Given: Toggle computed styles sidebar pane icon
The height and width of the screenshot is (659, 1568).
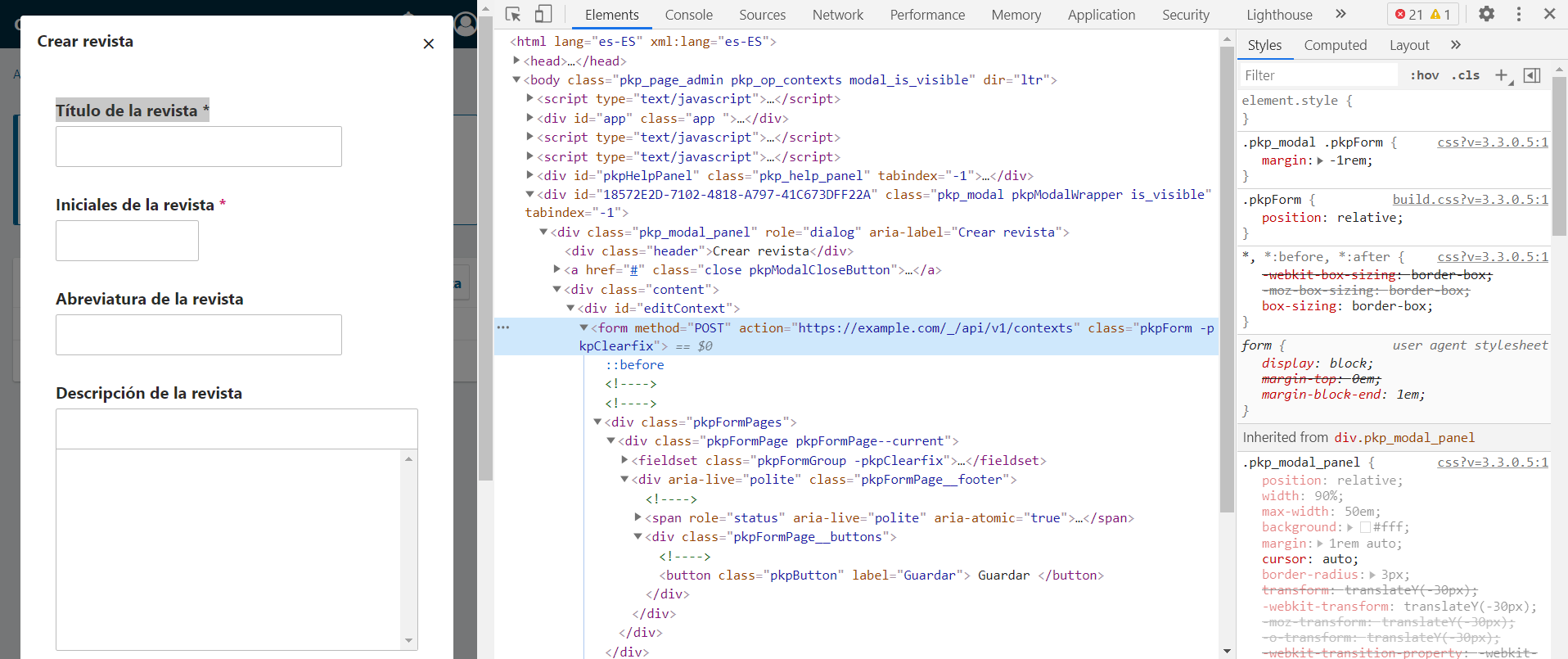Looking at the screenshot, I should (x=1532, y=75).
